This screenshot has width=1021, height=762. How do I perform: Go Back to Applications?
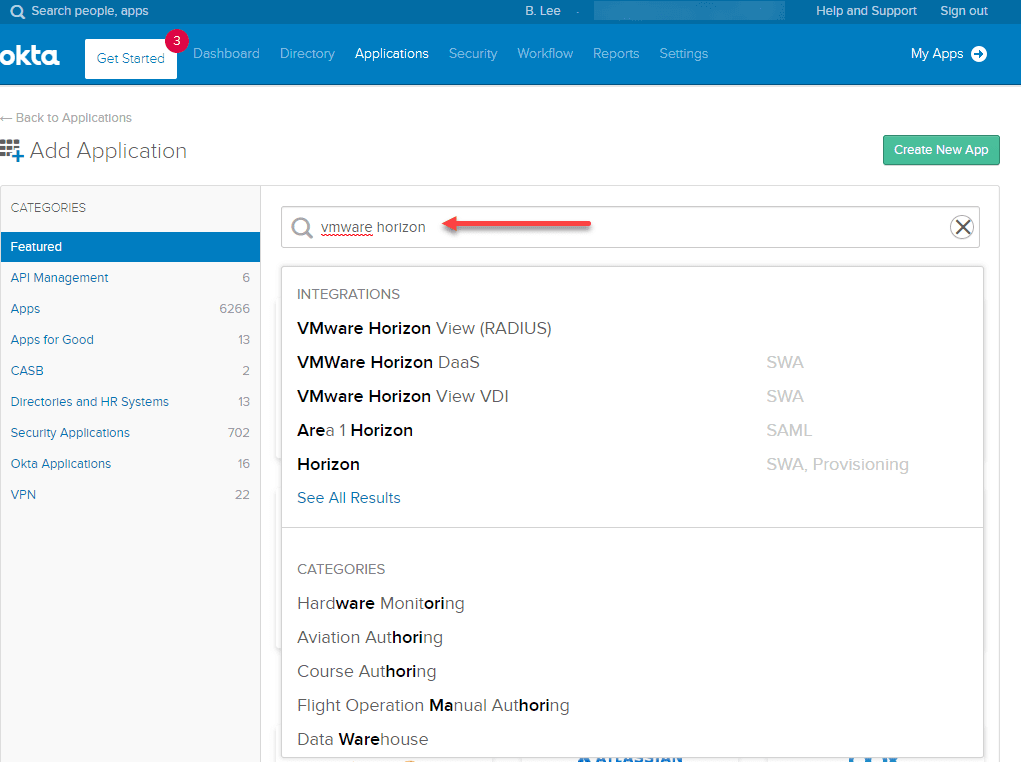(x=66, y=118)
